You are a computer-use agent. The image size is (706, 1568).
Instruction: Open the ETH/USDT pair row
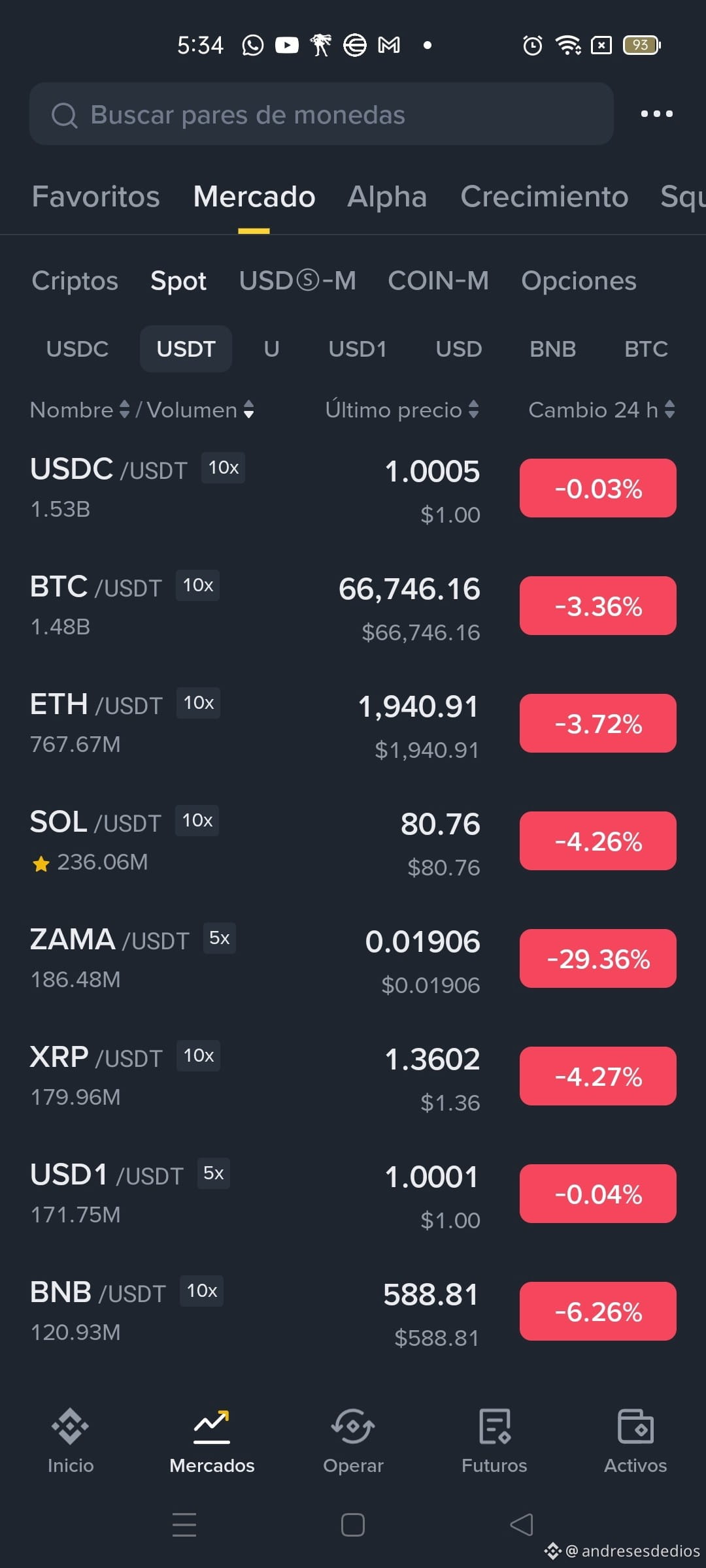(353, 723)
